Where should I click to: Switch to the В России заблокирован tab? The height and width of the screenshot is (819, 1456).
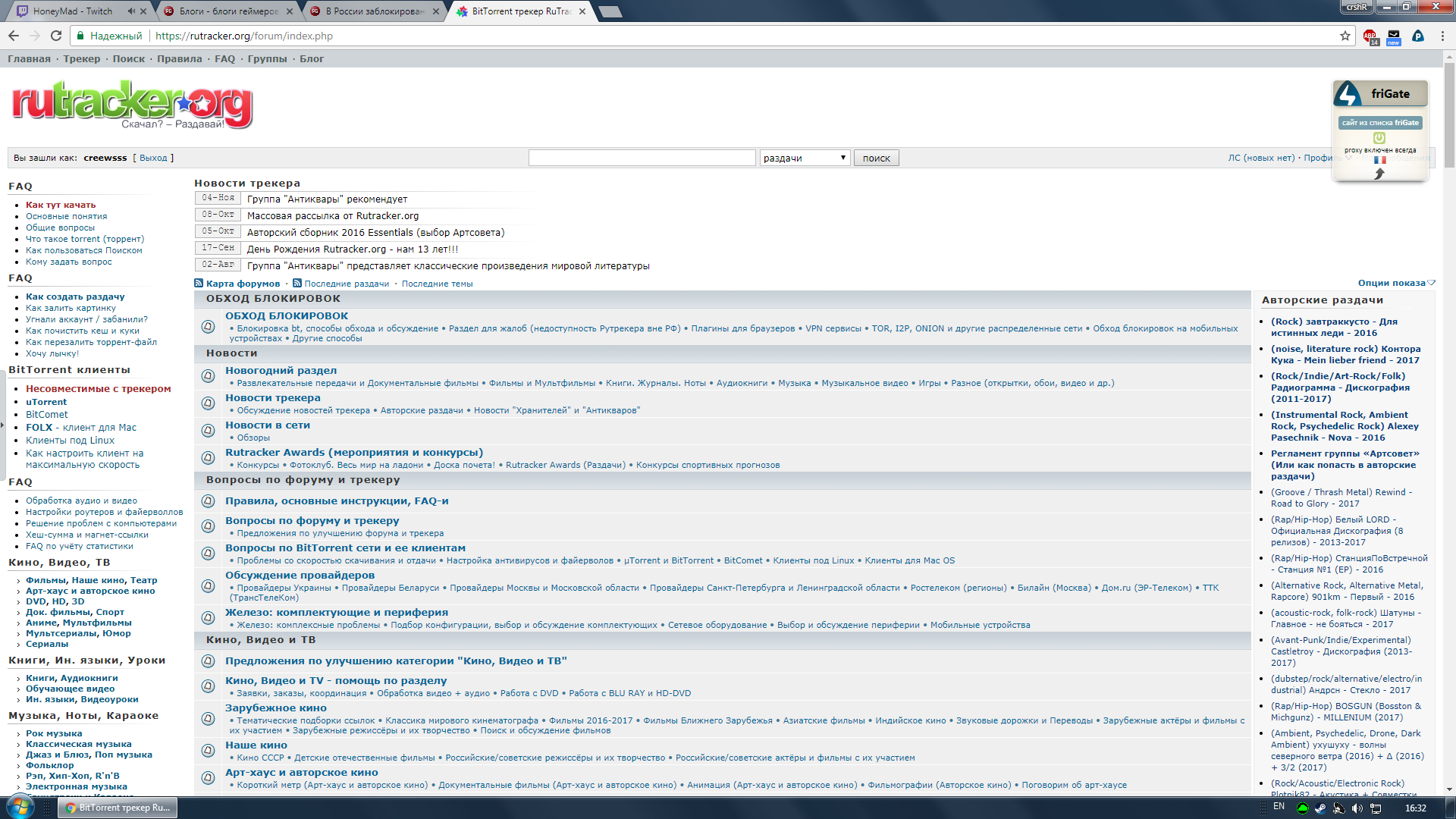[375, 11]
